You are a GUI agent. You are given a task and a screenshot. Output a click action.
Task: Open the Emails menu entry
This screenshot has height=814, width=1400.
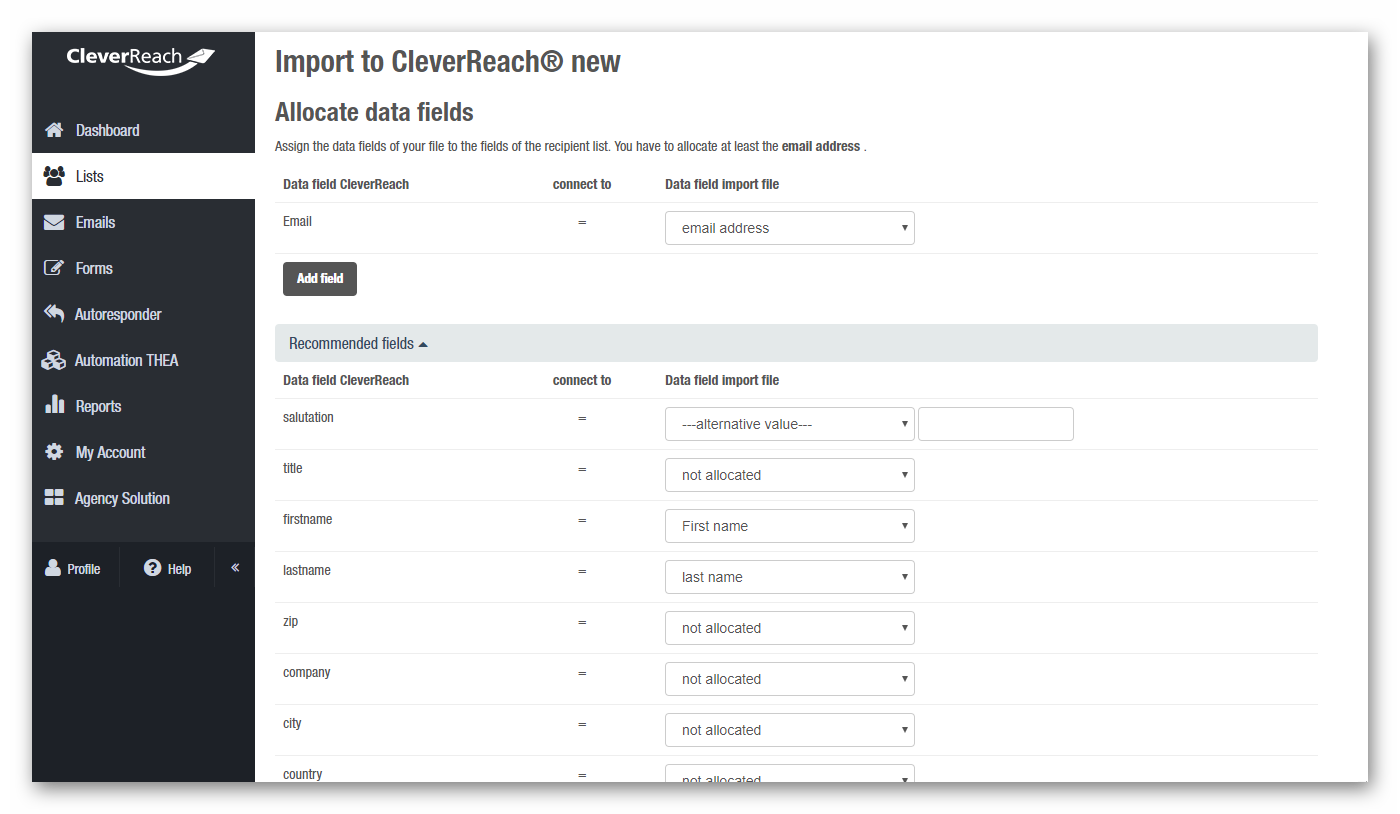[143, 222]
